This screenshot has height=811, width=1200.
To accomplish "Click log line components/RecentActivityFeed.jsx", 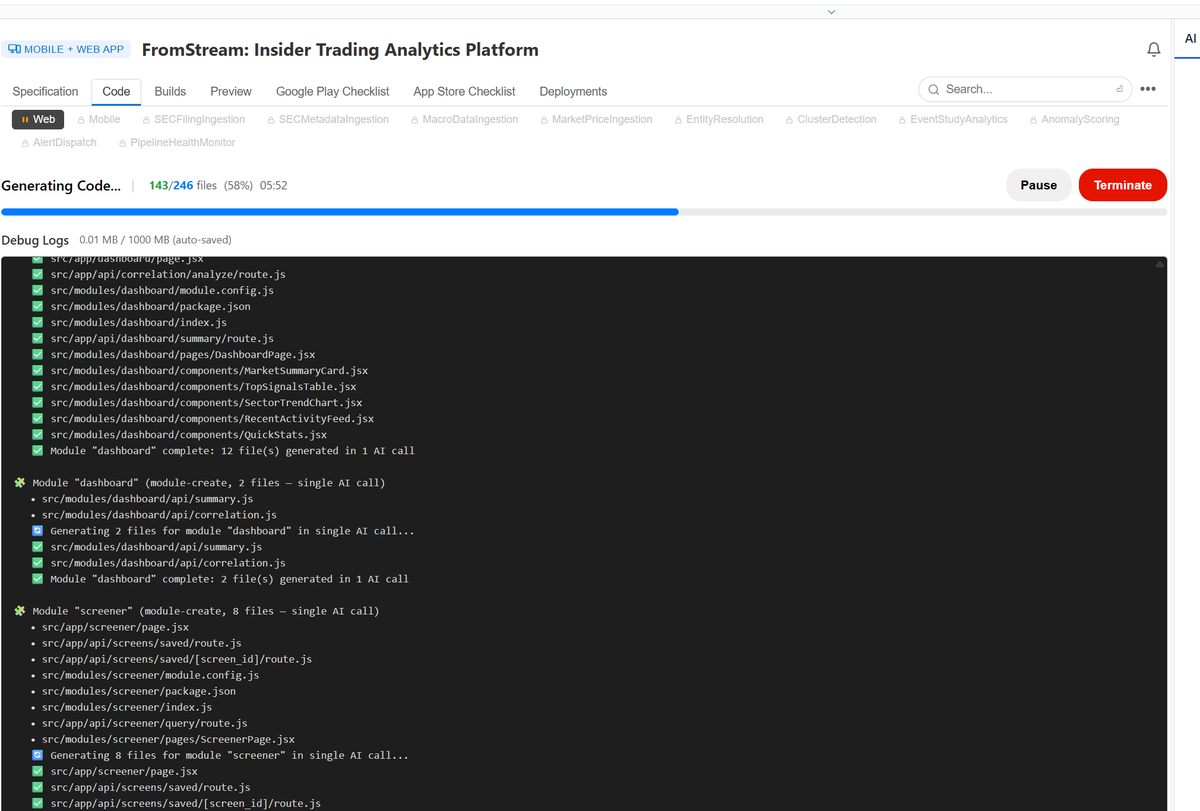I will tap(212, 419).
